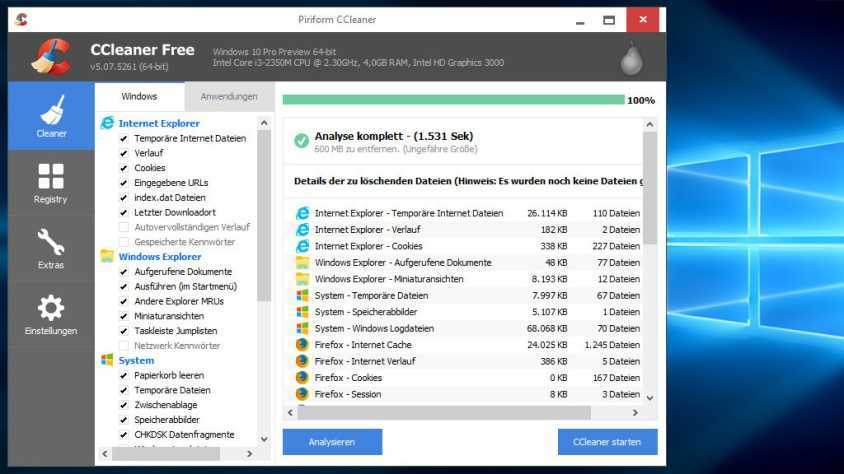Click the CCleaner starten button
844x474 pixels.
tap(607, 442)
